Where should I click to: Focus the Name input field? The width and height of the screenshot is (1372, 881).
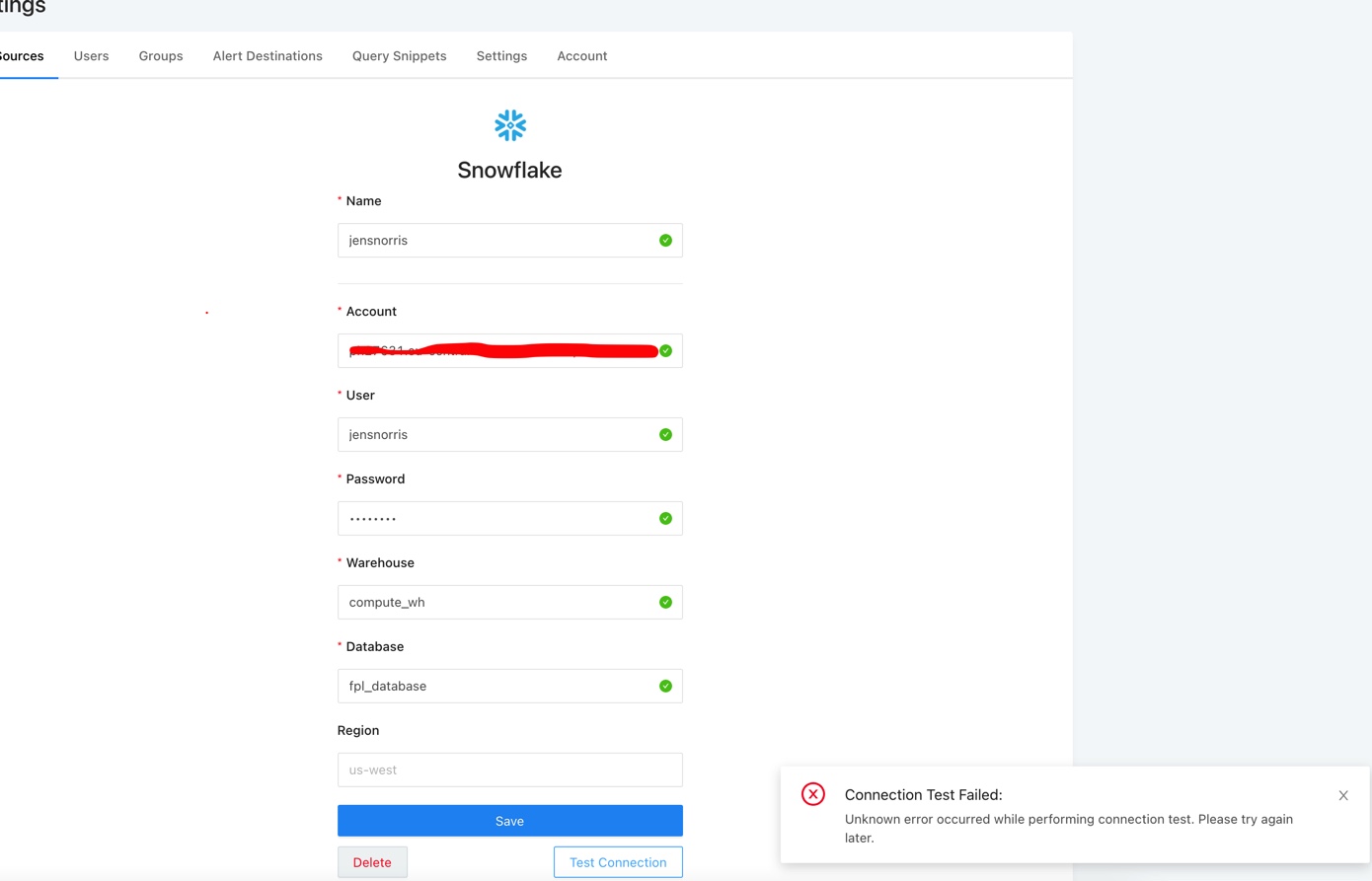510,241
